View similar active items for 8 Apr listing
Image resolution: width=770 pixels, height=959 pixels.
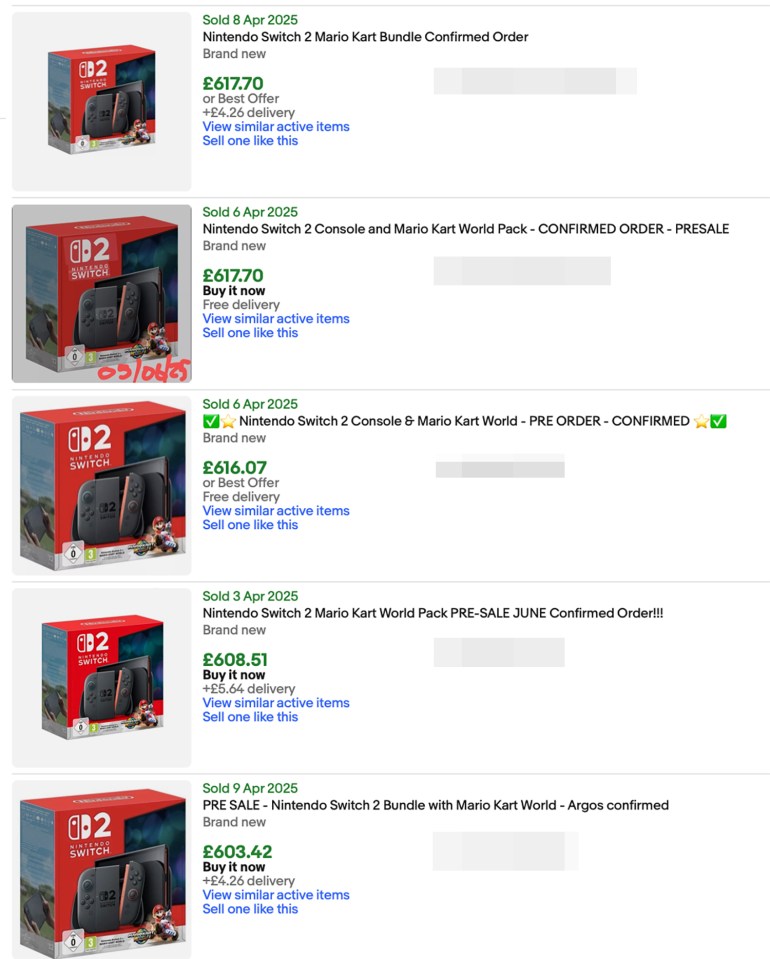coord(276,127)
